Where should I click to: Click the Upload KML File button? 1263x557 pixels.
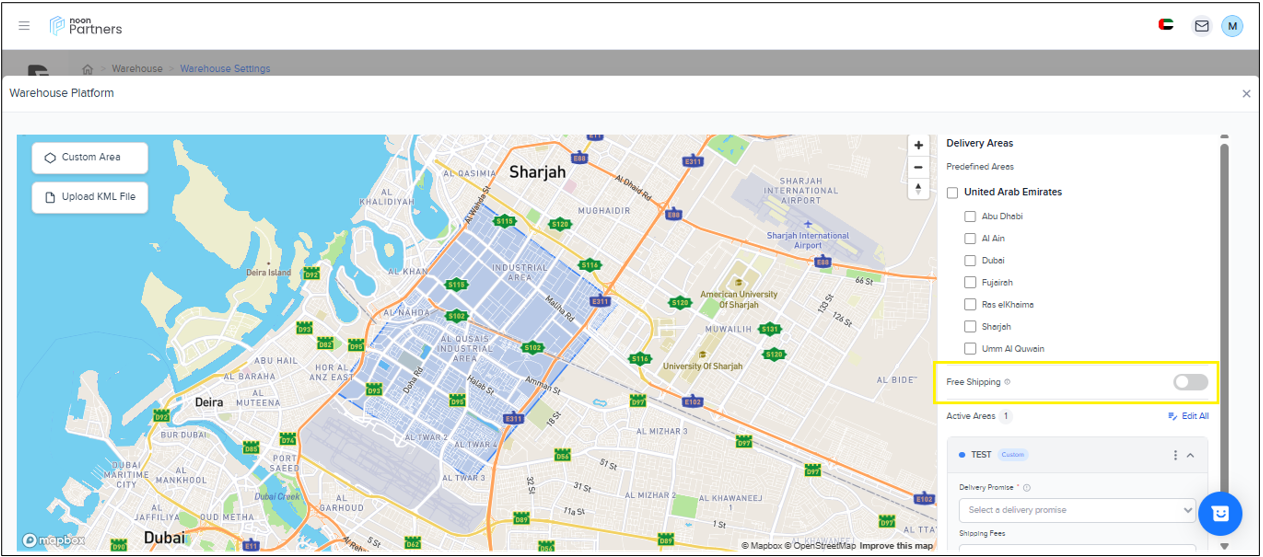[90, 197]
